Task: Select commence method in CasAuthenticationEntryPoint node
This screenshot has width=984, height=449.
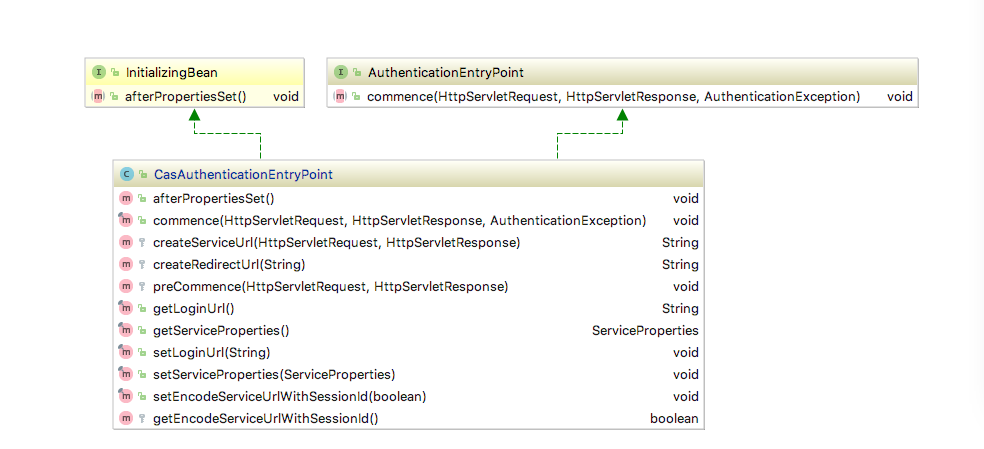Action: point(400,221)
